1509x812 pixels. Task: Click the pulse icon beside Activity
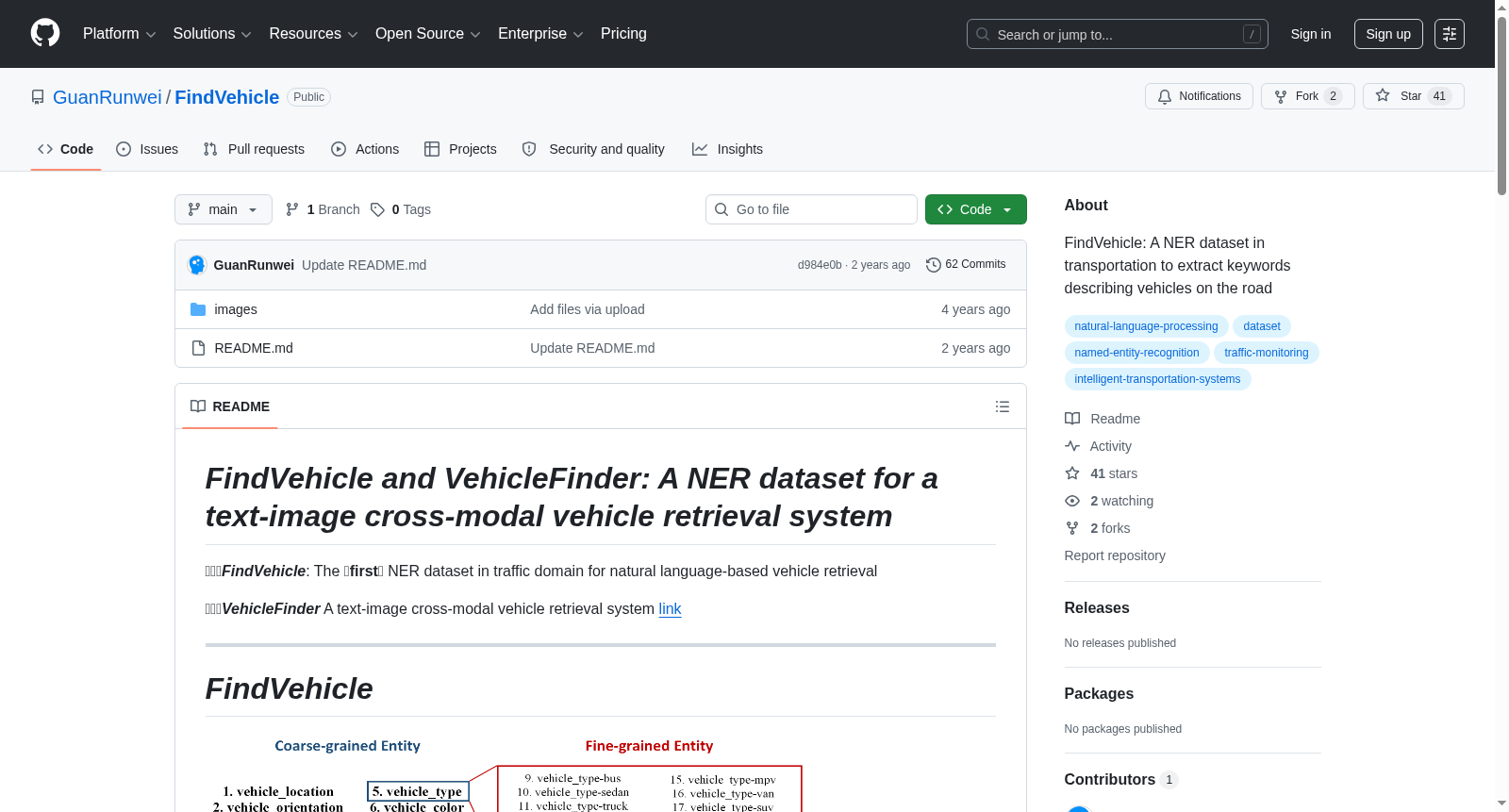[1072, 446]
